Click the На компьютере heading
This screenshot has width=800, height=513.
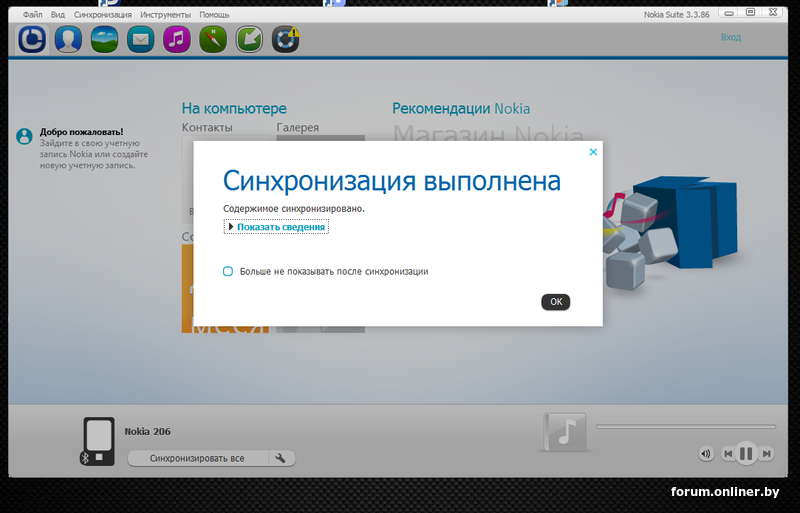click(x=234, y=108)
